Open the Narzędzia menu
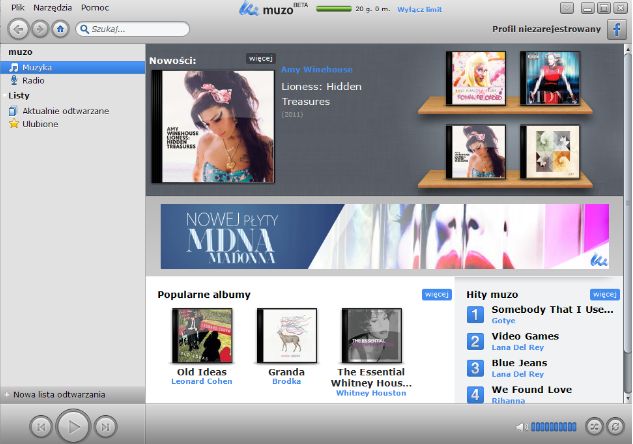This screenshot has height=444, width=633. tap(52, 8)
